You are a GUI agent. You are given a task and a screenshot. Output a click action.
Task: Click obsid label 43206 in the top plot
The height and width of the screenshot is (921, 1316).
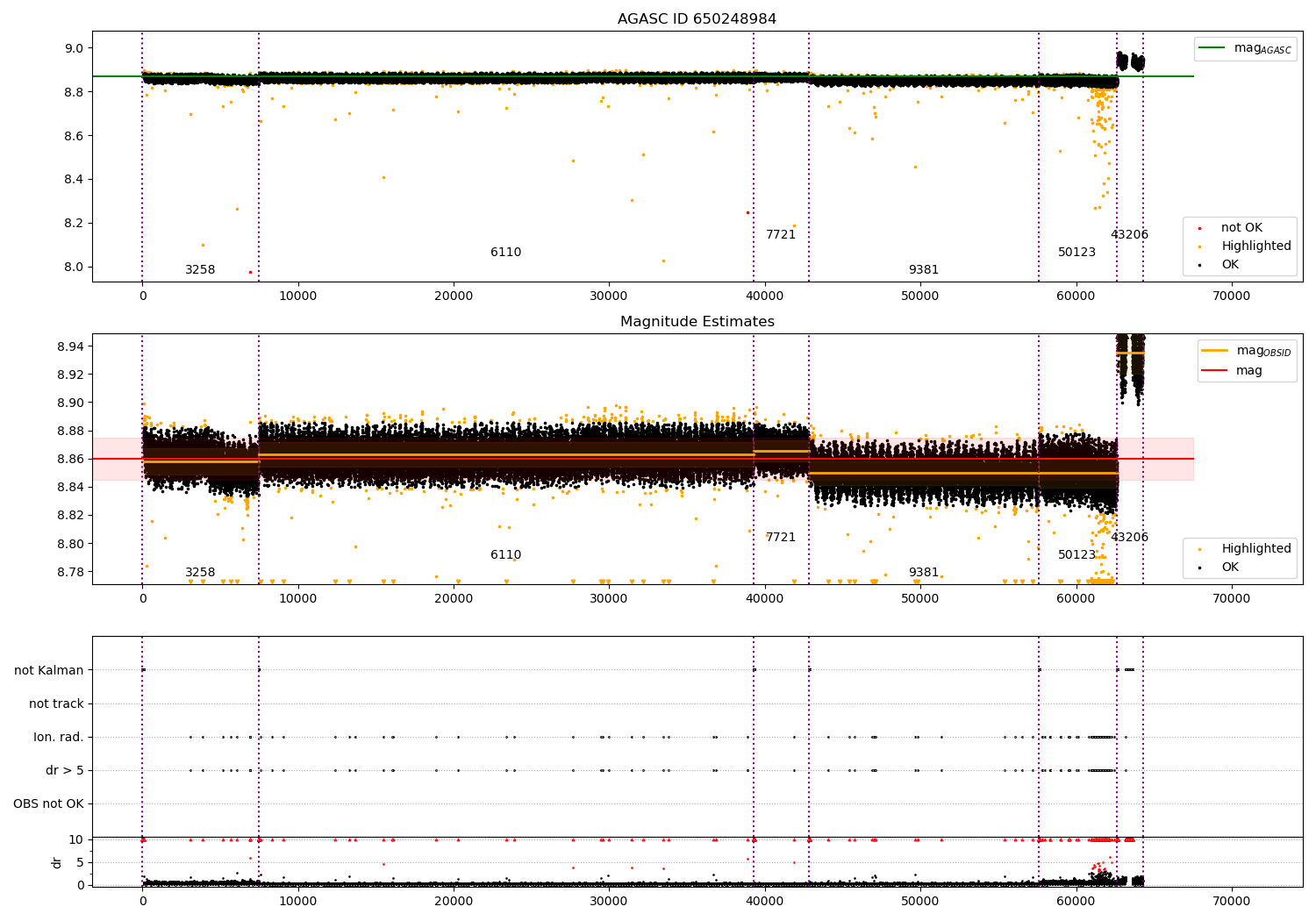point(1129,235)
